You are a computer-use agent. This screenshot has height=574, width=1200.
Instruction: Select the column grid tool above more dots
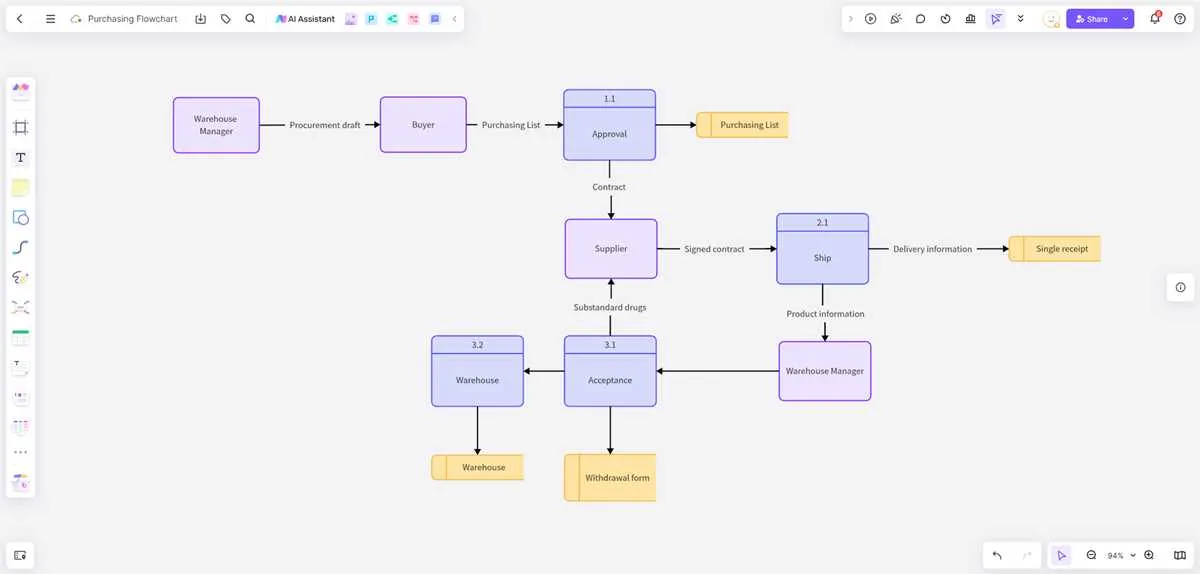(20, 426)
